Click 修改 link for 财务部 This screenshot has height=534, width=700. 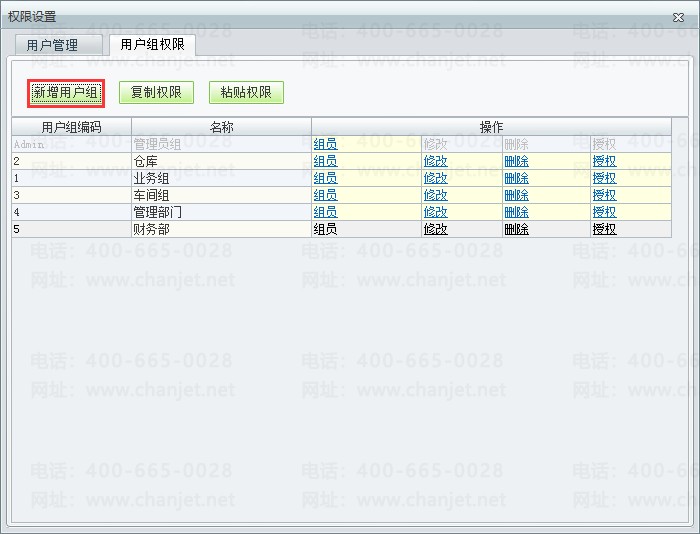435,229
